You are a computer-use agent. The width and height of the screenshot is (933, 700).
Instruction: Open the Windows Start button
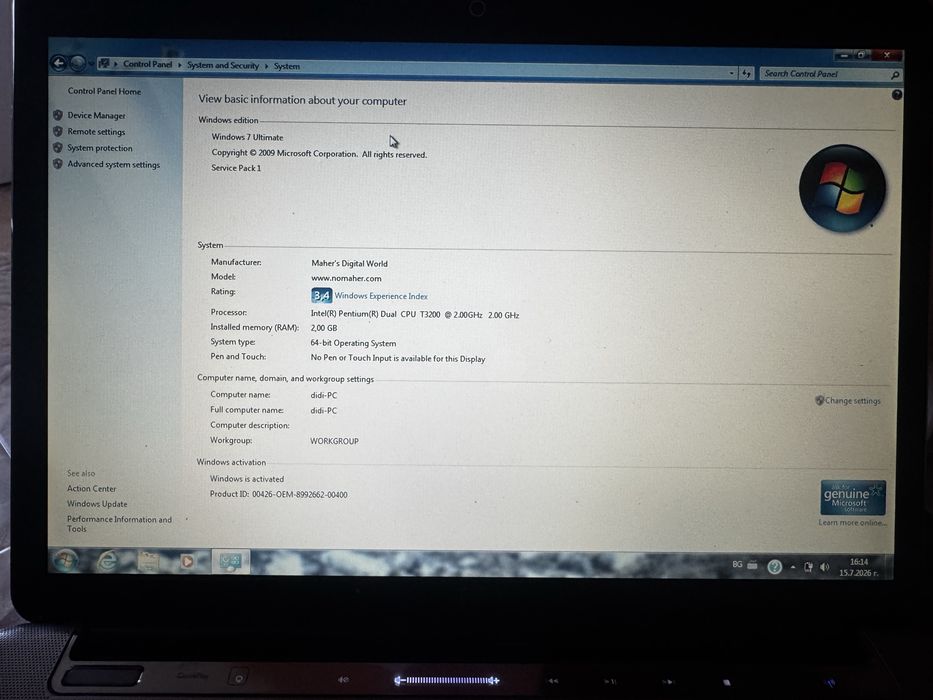[65, 561]
